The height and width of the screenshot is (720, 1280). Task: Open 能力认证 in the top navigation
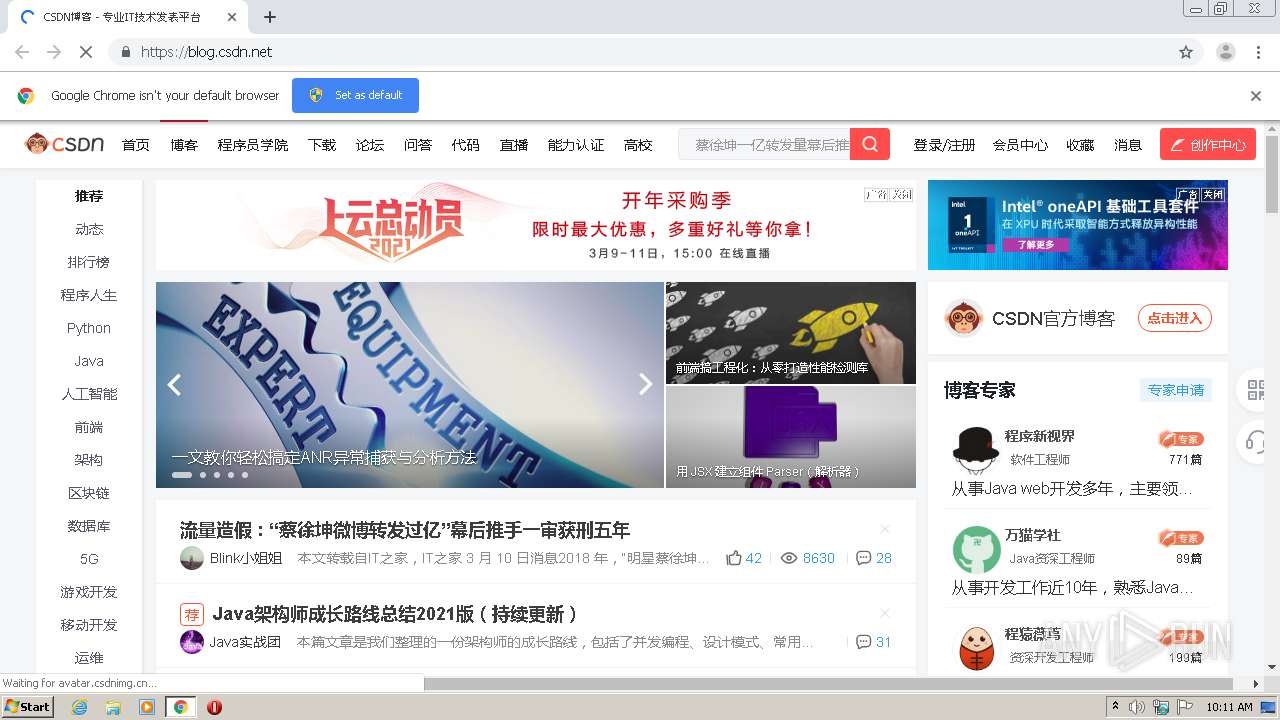tap(576, 145)
